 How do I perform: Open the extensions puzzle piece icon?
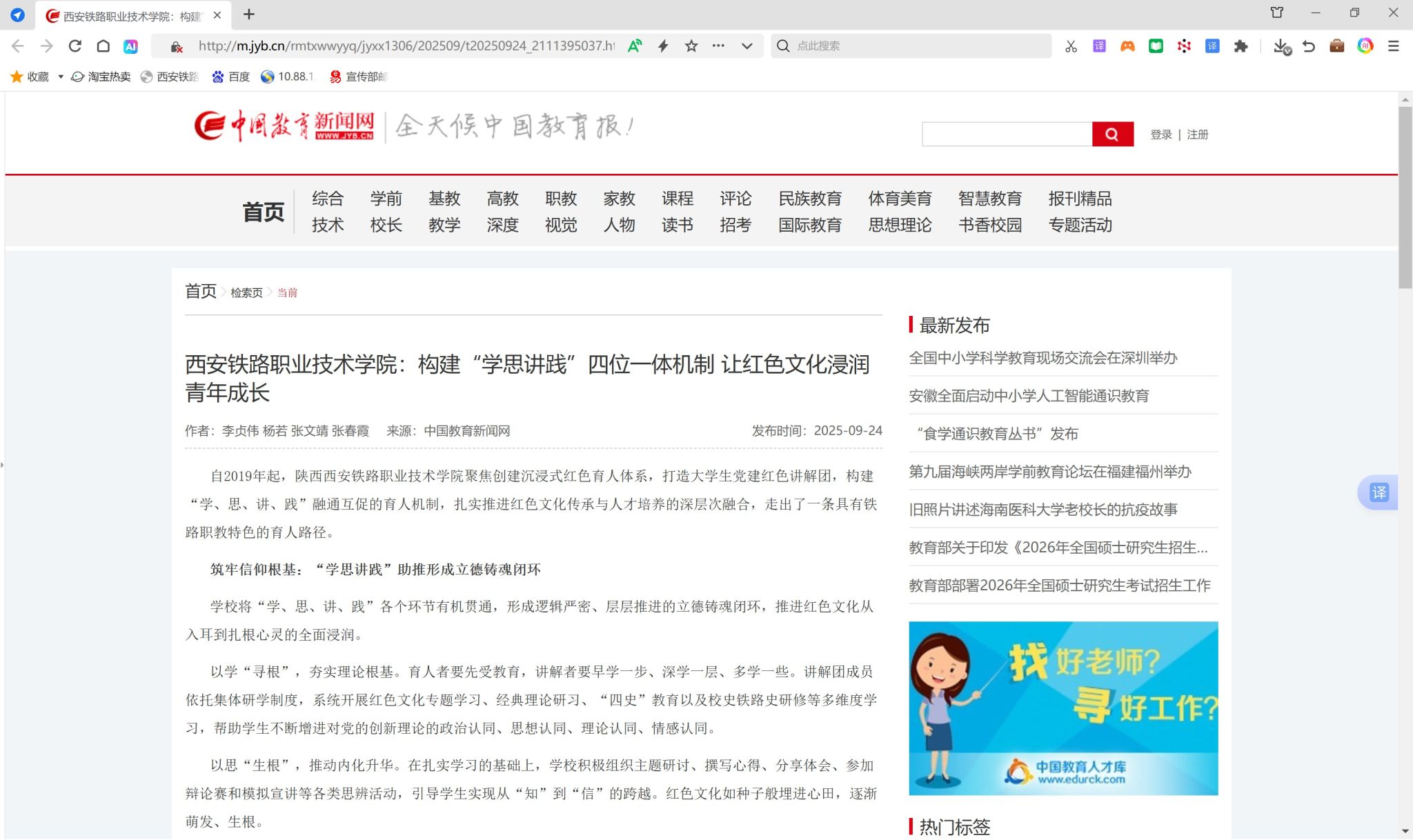pos(1241,46)
